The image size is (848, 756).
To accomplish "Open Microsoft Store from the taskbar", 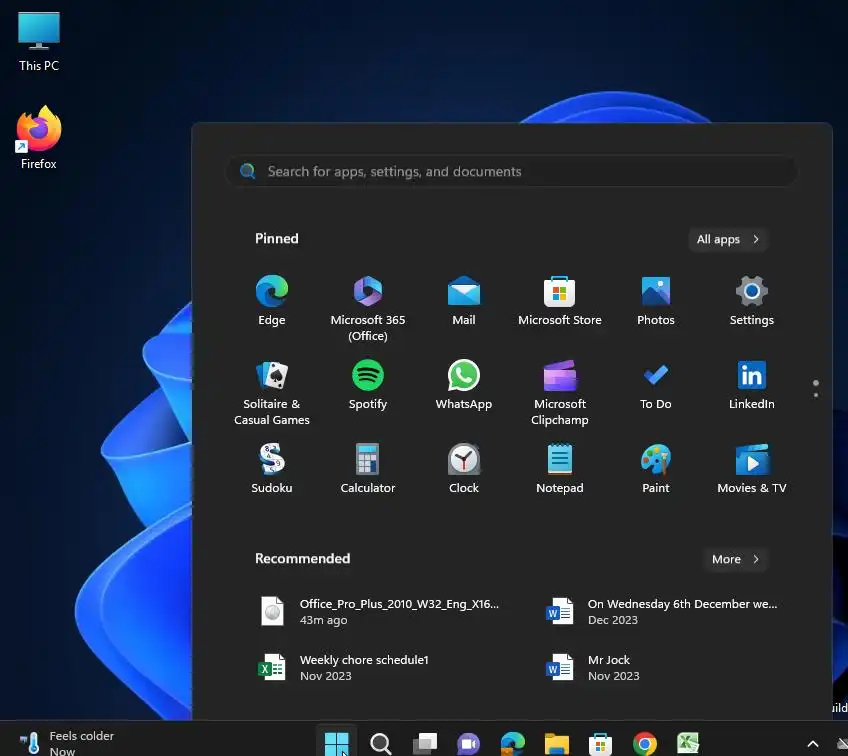I will 600,744.
